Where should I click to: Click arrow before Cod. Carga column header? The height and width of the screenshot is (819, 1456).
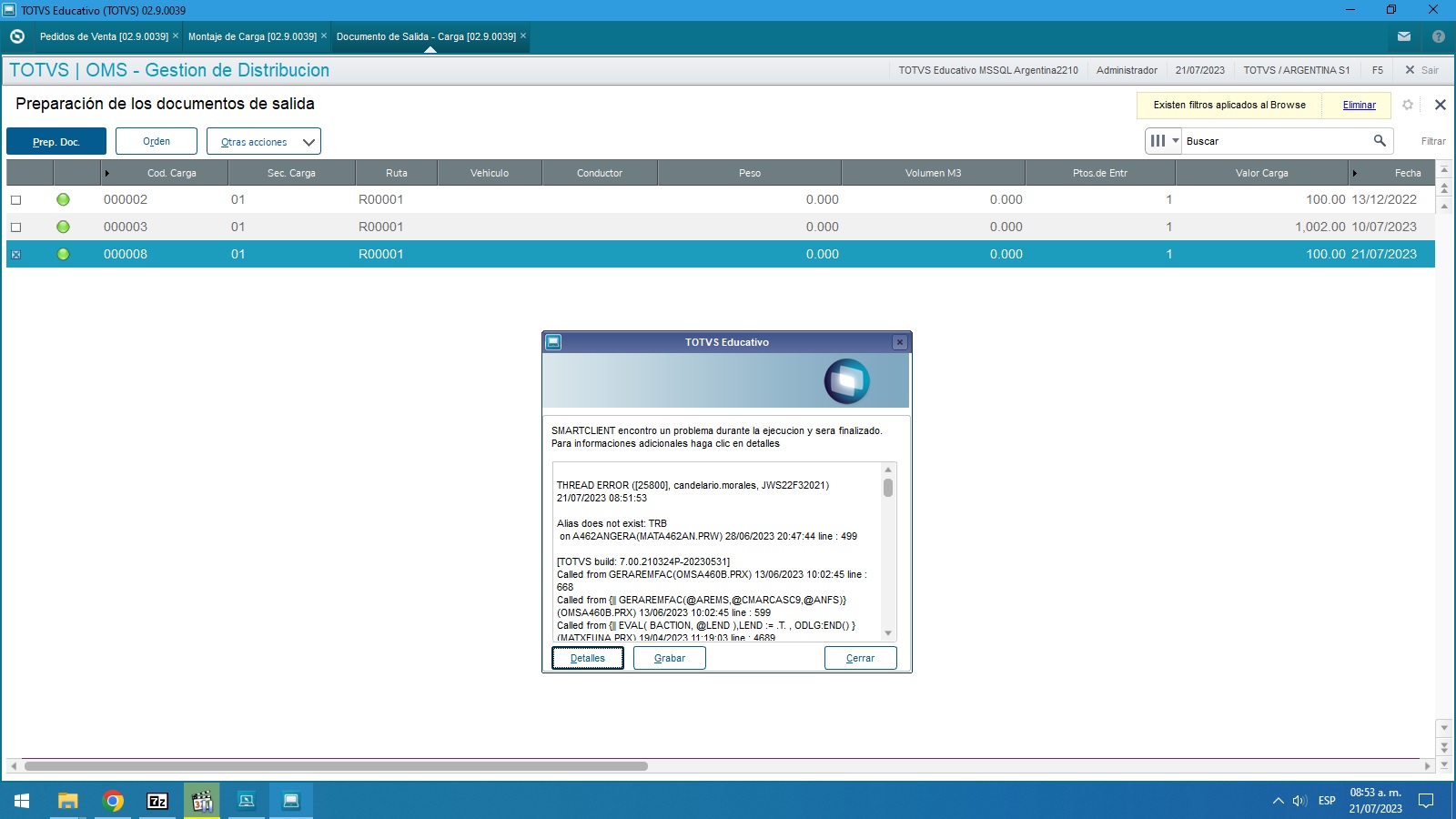pos(106,173)
